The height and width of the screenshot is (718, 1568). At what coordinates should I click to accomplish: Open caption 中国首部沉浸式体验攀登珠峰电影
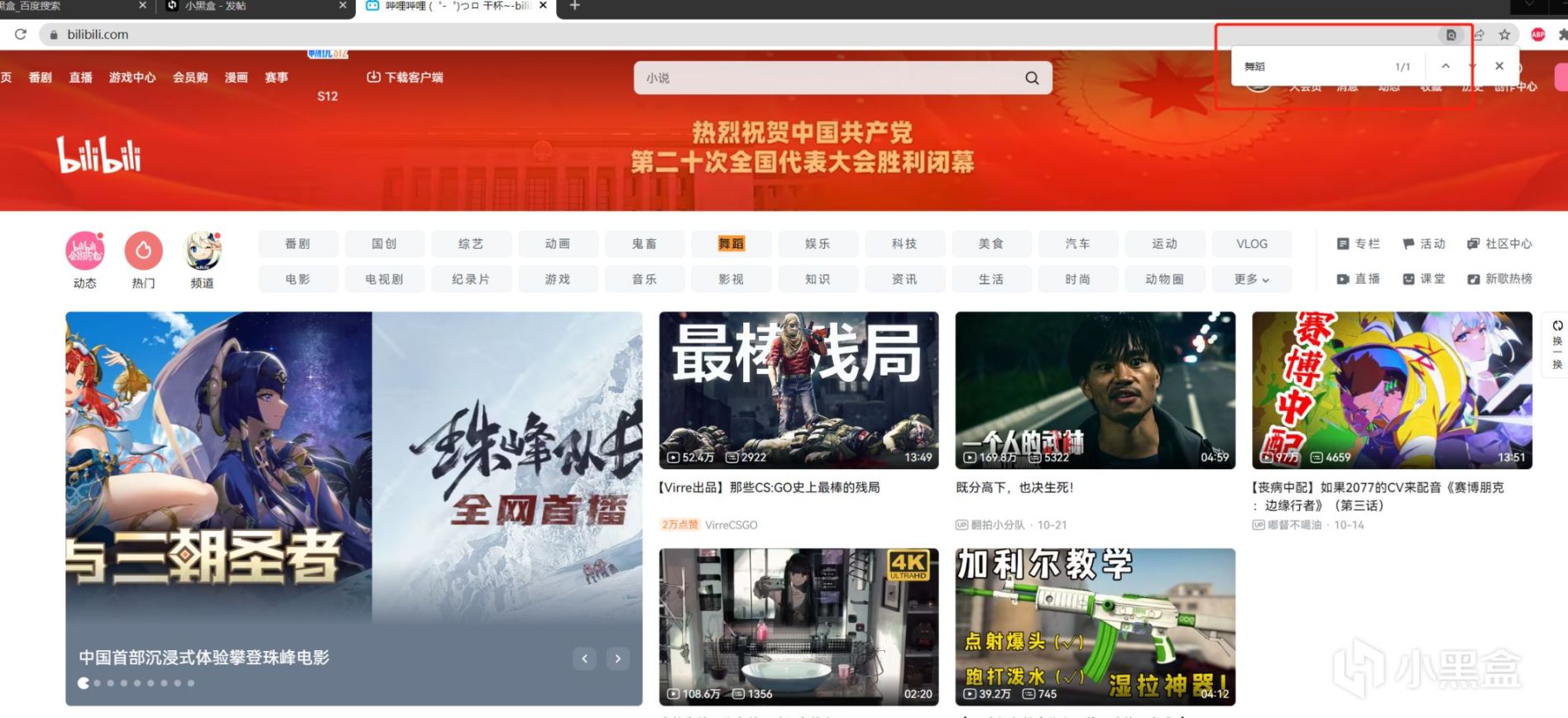(204, 658)
